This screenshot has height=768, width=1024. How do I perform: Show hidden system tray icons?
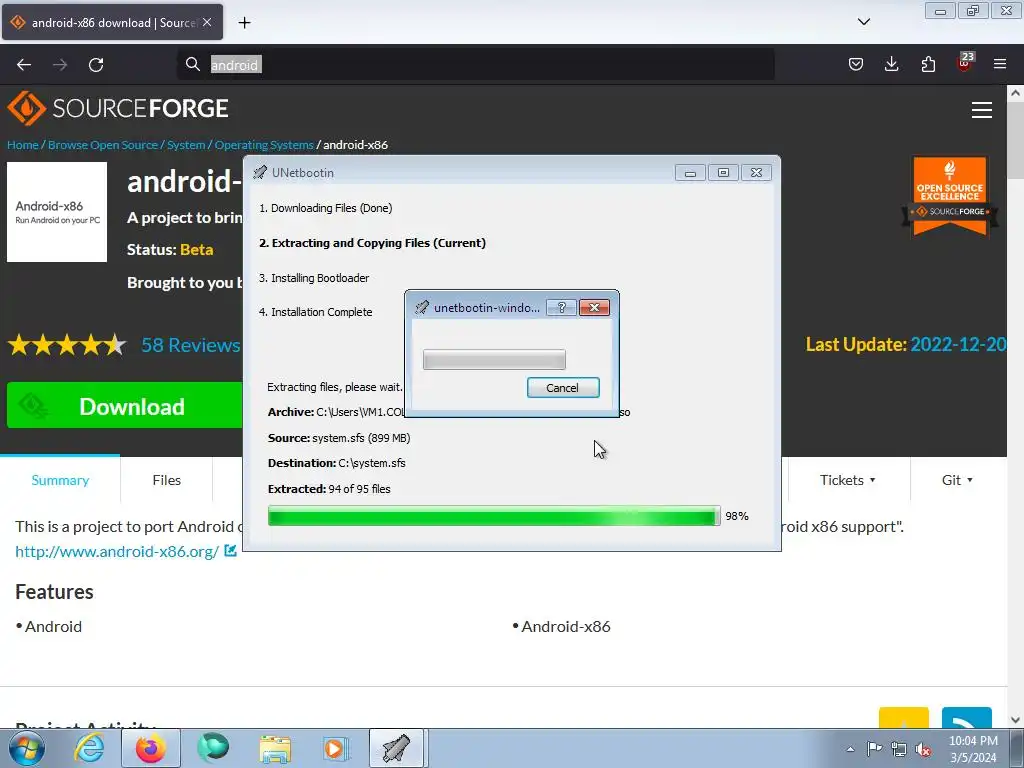(850, 749)
